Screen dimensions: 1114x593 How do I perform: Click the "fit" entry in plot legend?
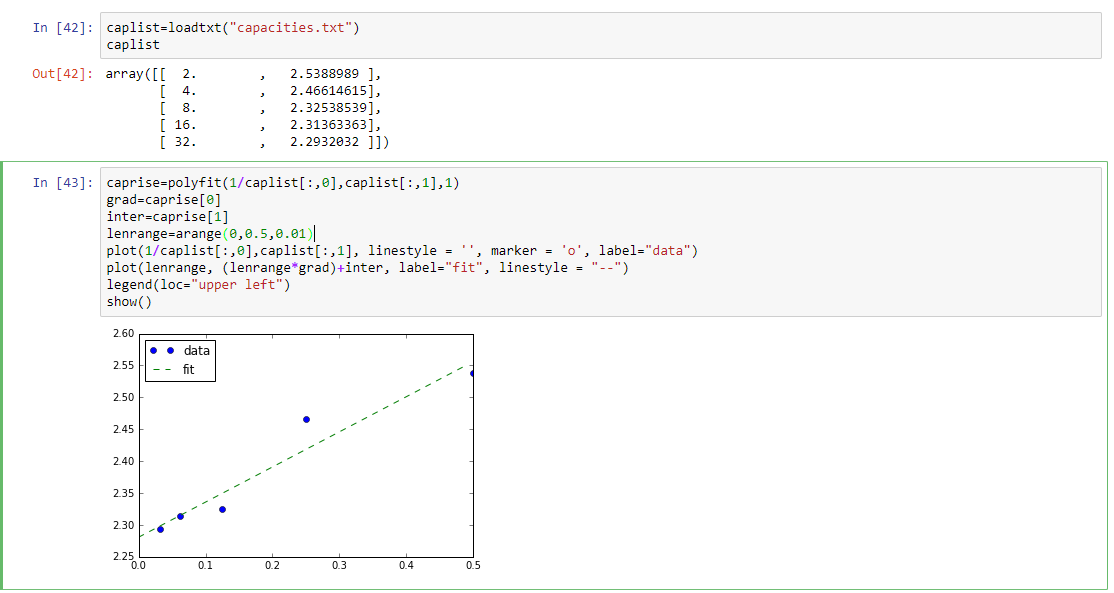188,370
